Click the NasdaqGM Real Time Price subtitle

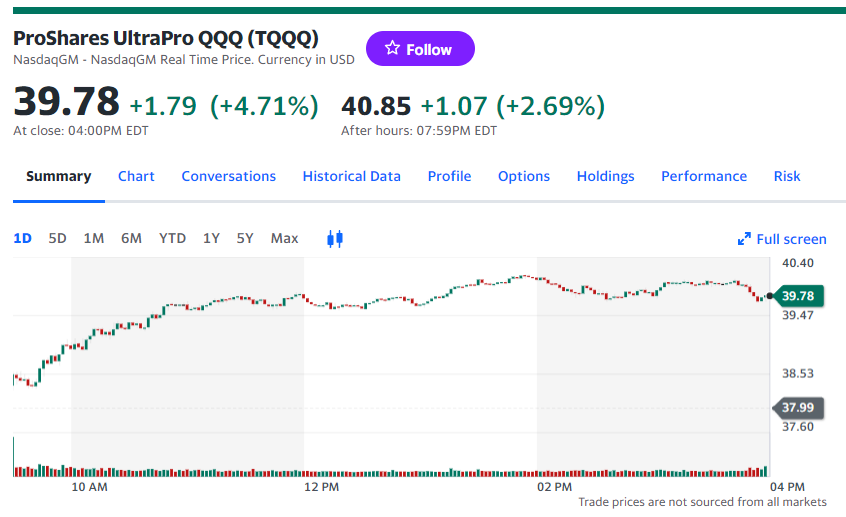183,59
